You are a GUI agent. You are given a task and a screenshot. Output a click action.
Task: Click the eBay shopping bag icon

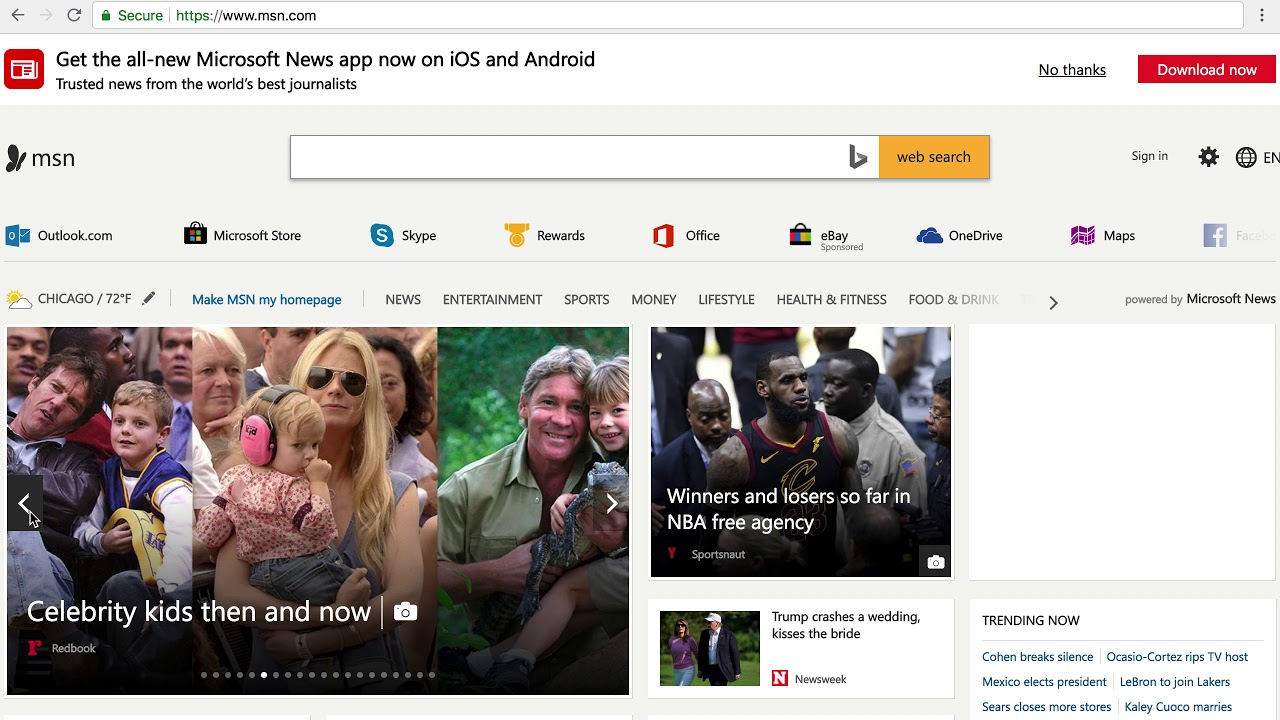pyautogui.click(x=800, y=235)
